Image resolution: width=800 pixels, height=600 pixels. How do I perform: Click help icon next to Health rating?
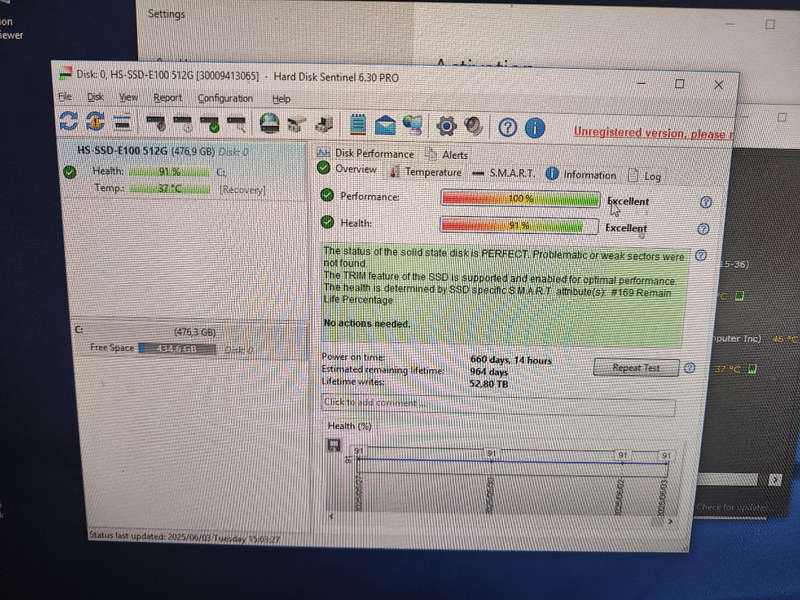703,229
